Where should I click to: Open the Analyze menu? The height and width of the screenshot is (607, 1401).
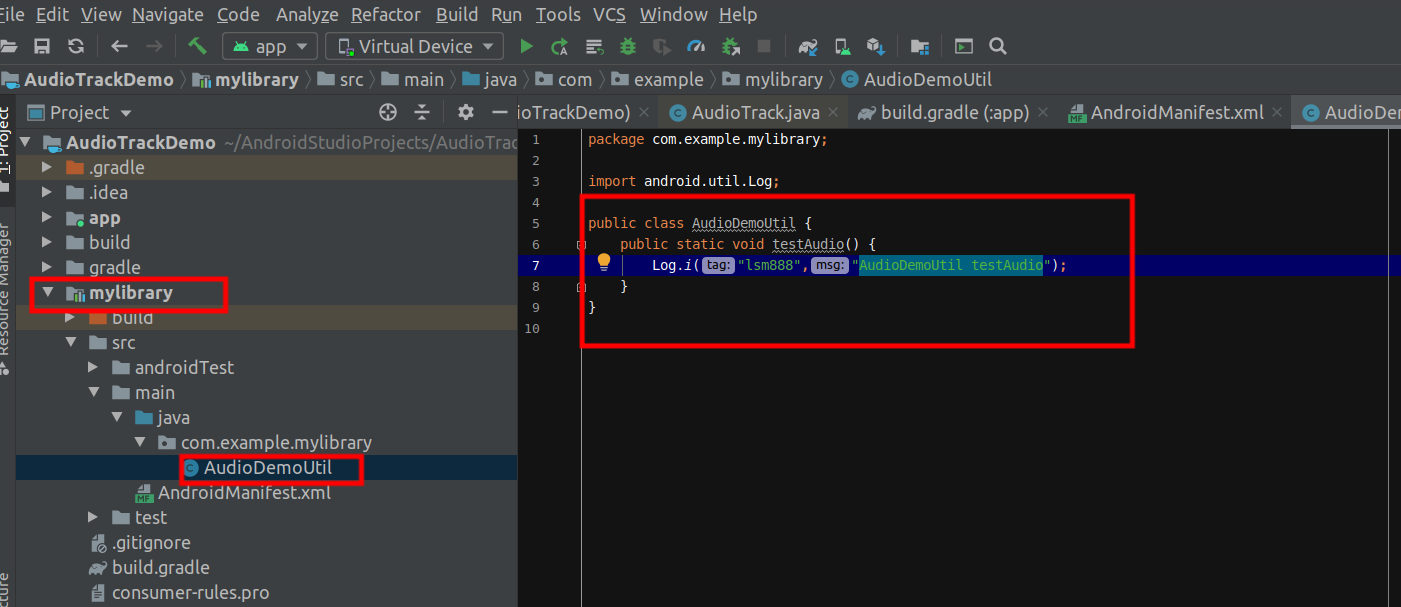coord(307,15)
